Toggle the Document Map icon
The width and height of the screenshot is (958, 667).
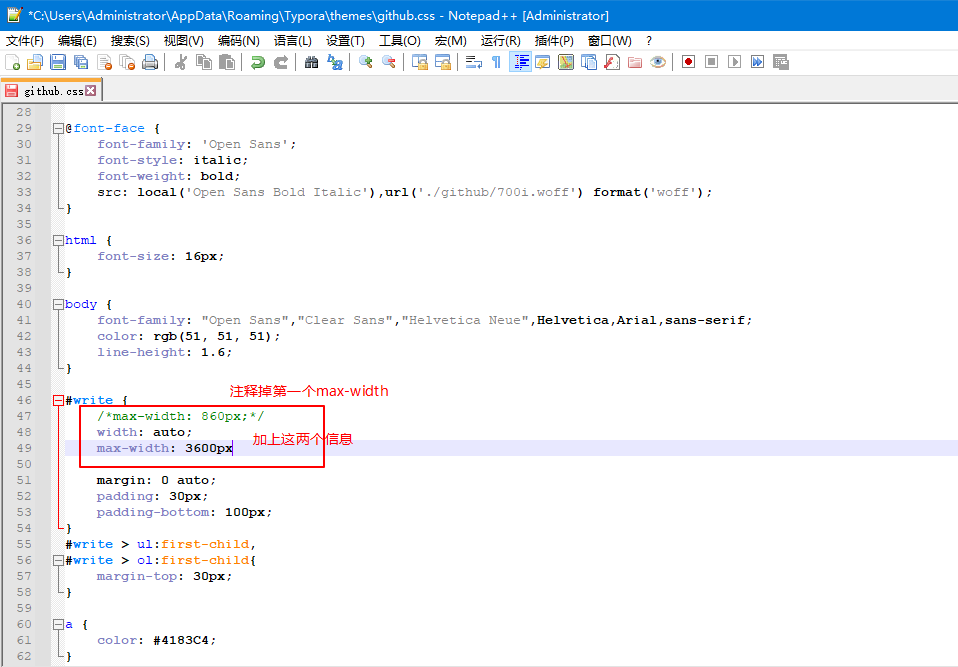tap(566, 62)
